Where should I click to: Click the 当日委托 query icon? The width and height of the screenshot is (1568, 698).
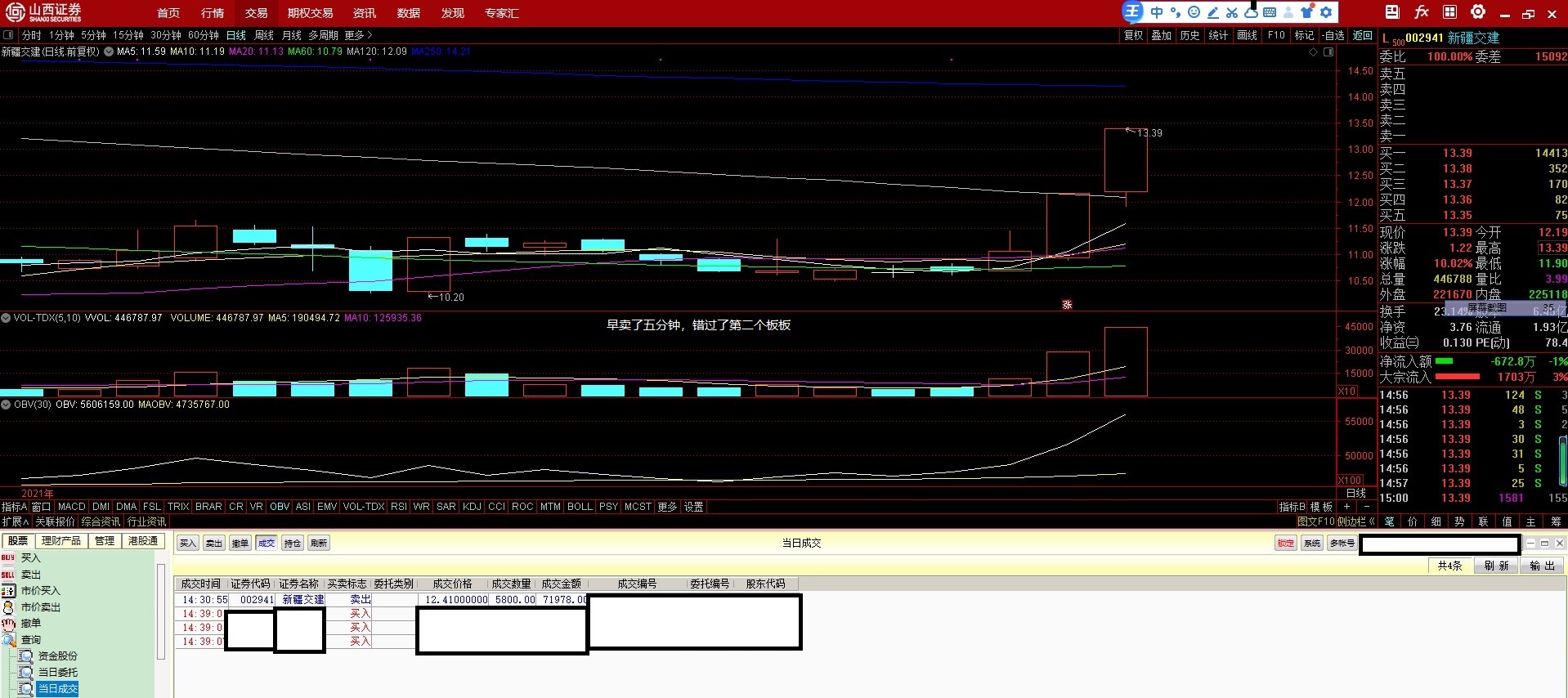(26, 672)
